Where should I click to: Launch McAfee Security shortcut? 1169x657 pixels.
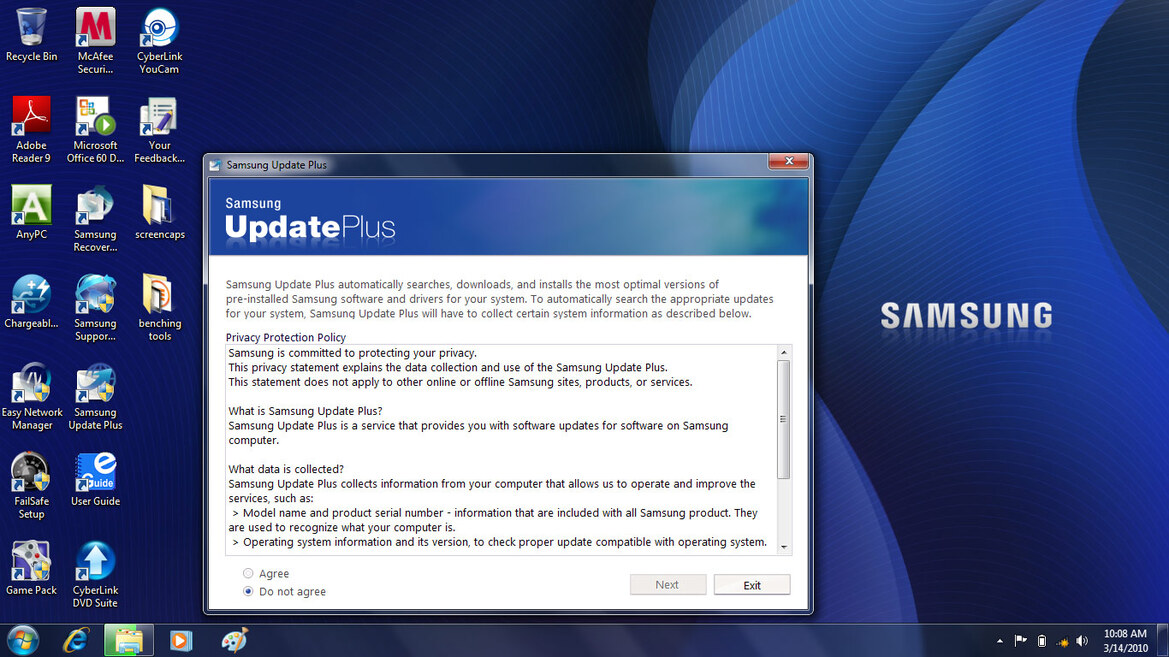(95, 41)
